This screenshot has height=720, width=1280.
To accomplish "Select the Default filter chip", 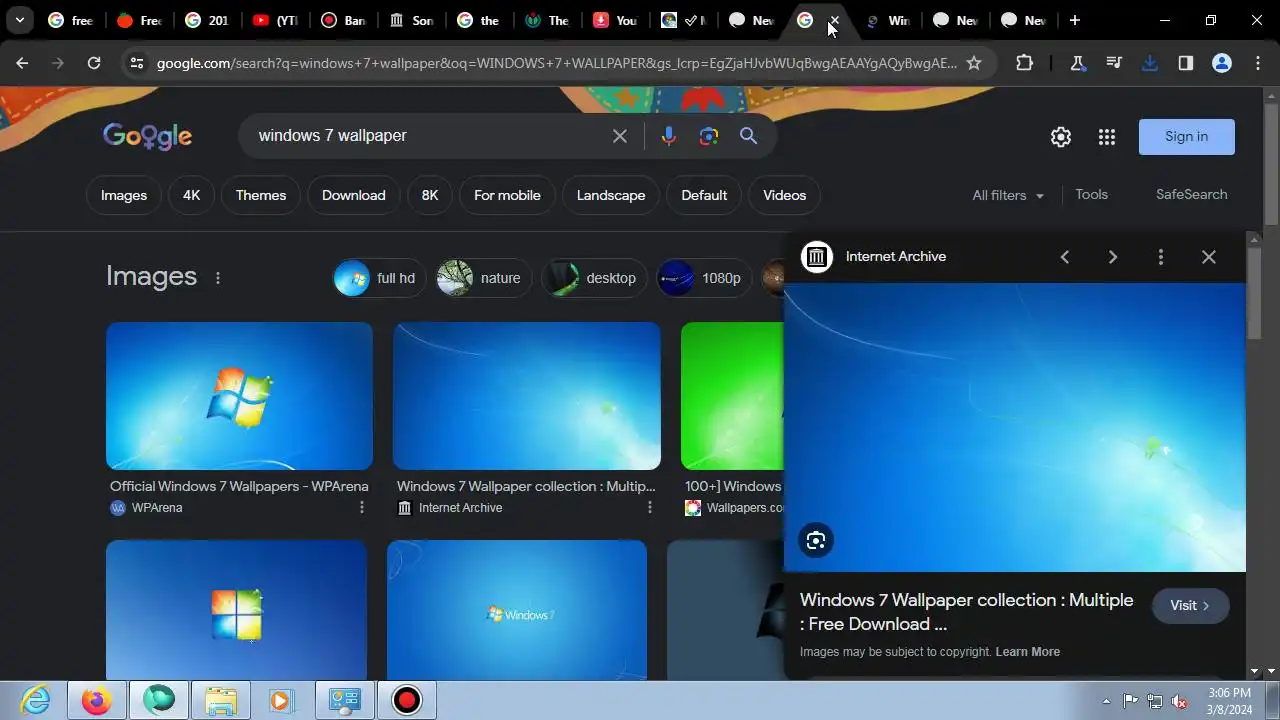I will 704,195.
